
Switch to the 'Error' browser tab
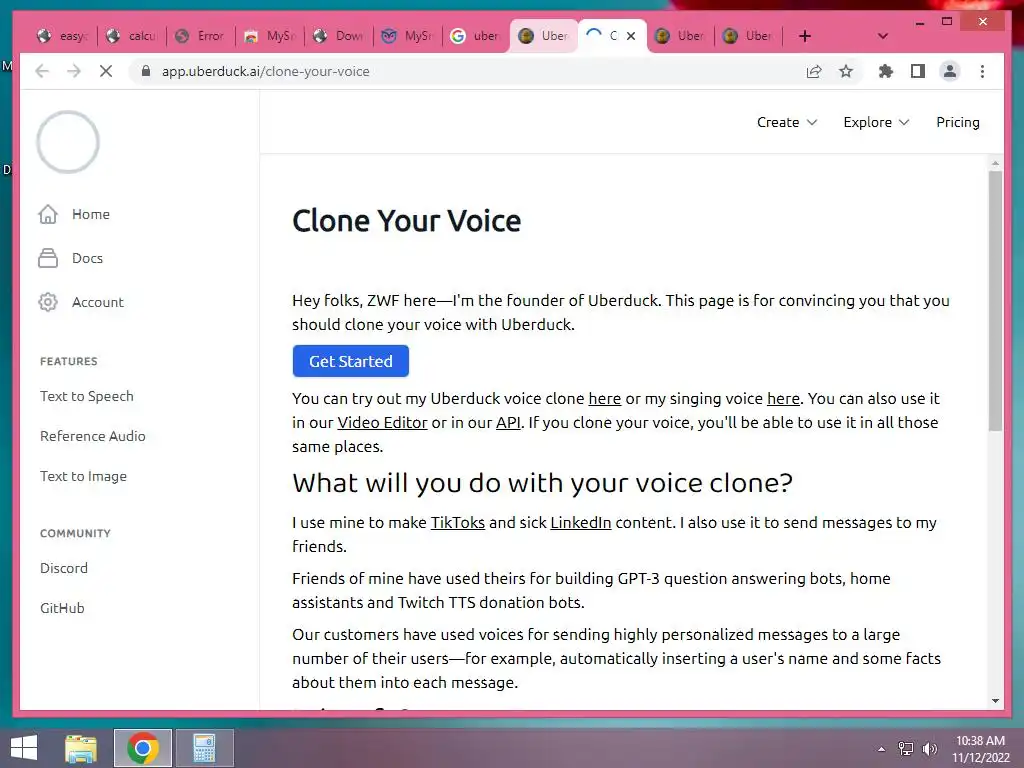(x=201, y=36)
